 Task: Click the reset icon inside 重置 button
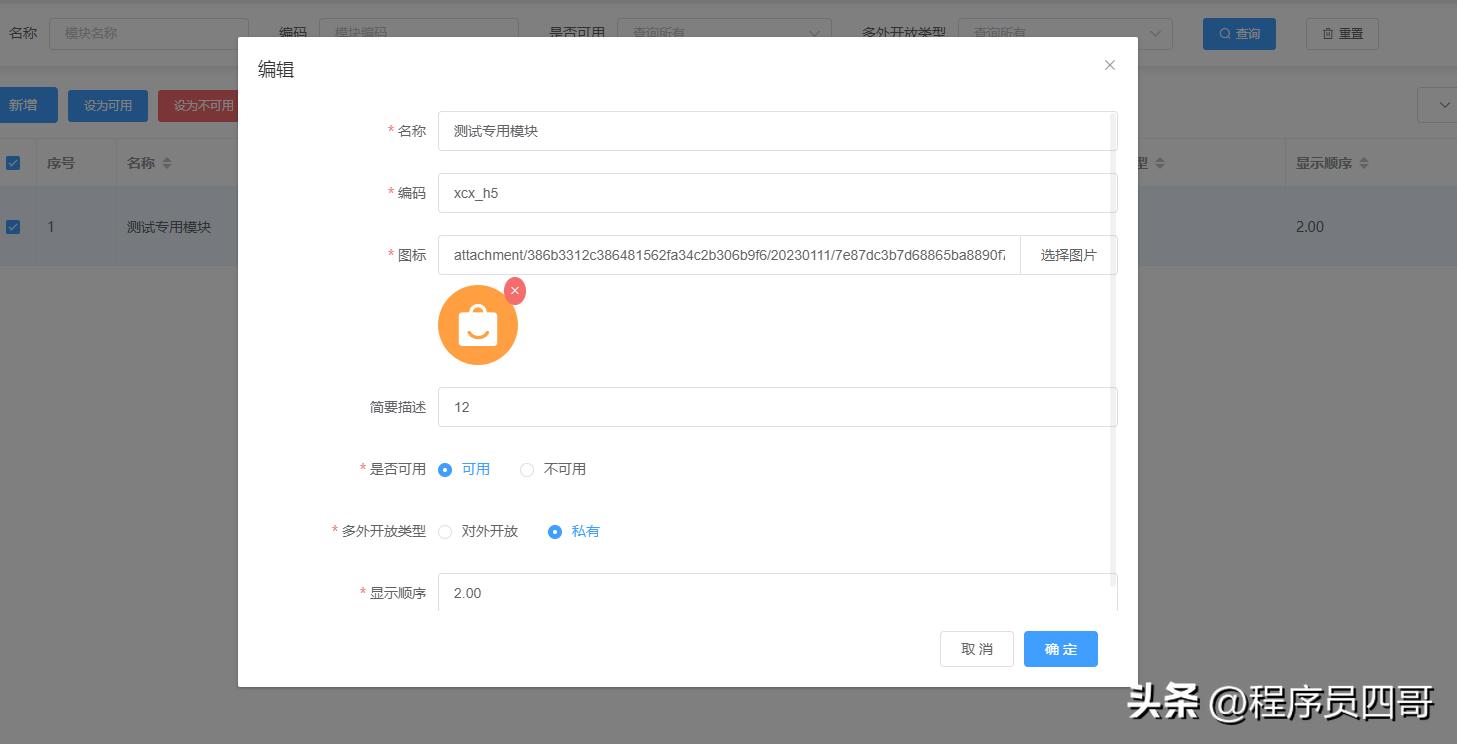(1330, 33)
